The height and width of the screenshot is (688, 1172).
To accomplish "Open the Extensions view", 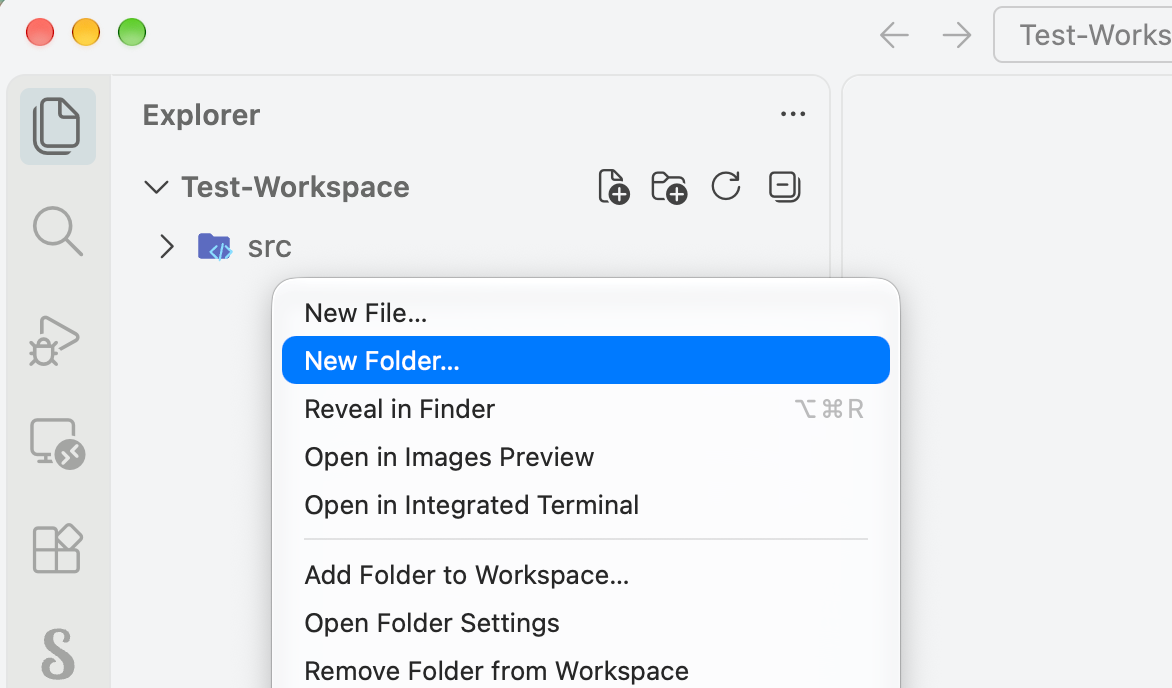I will pos(58,548).
